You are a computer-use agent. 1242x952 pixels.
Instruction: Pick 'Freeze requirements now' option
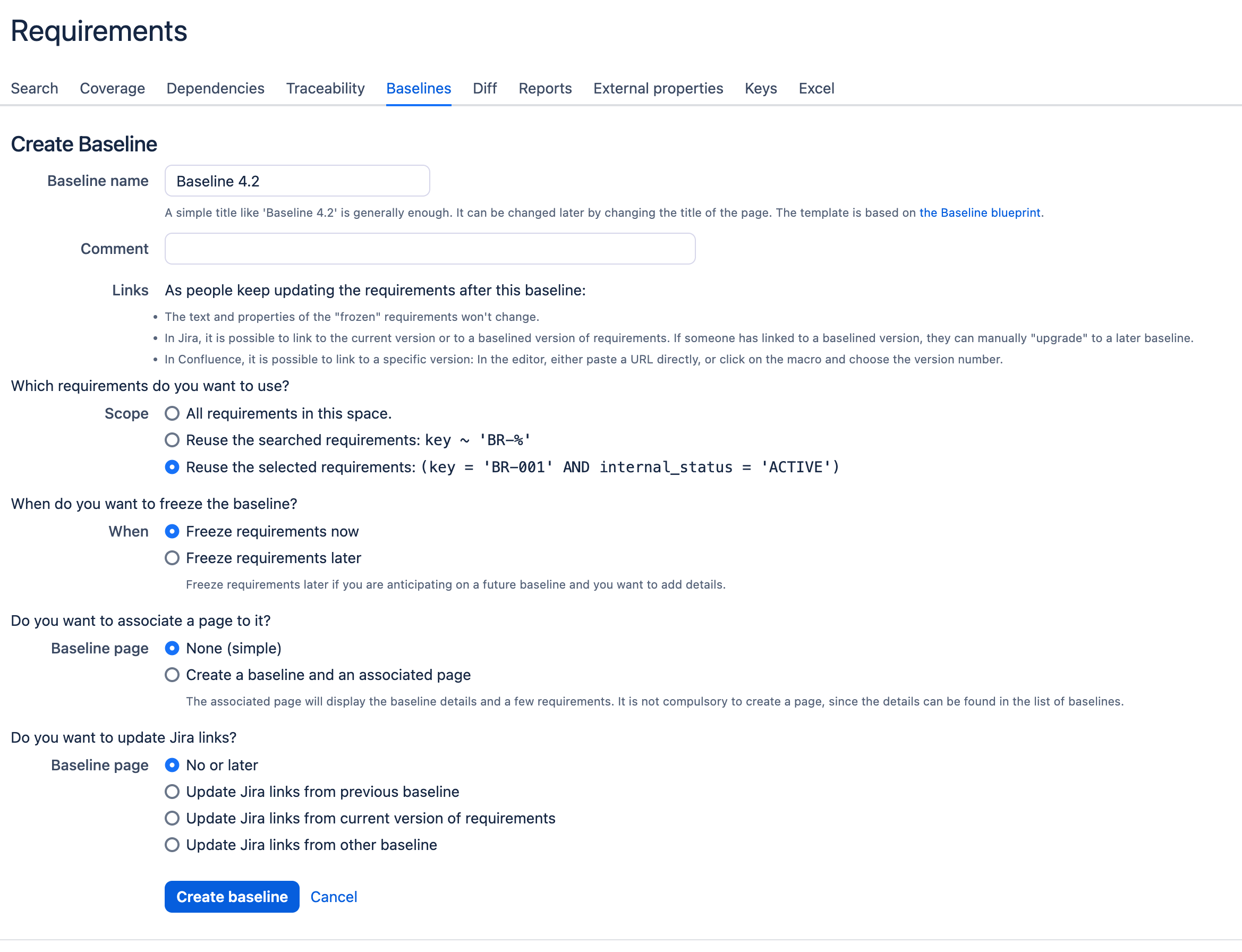coord(172,532)
